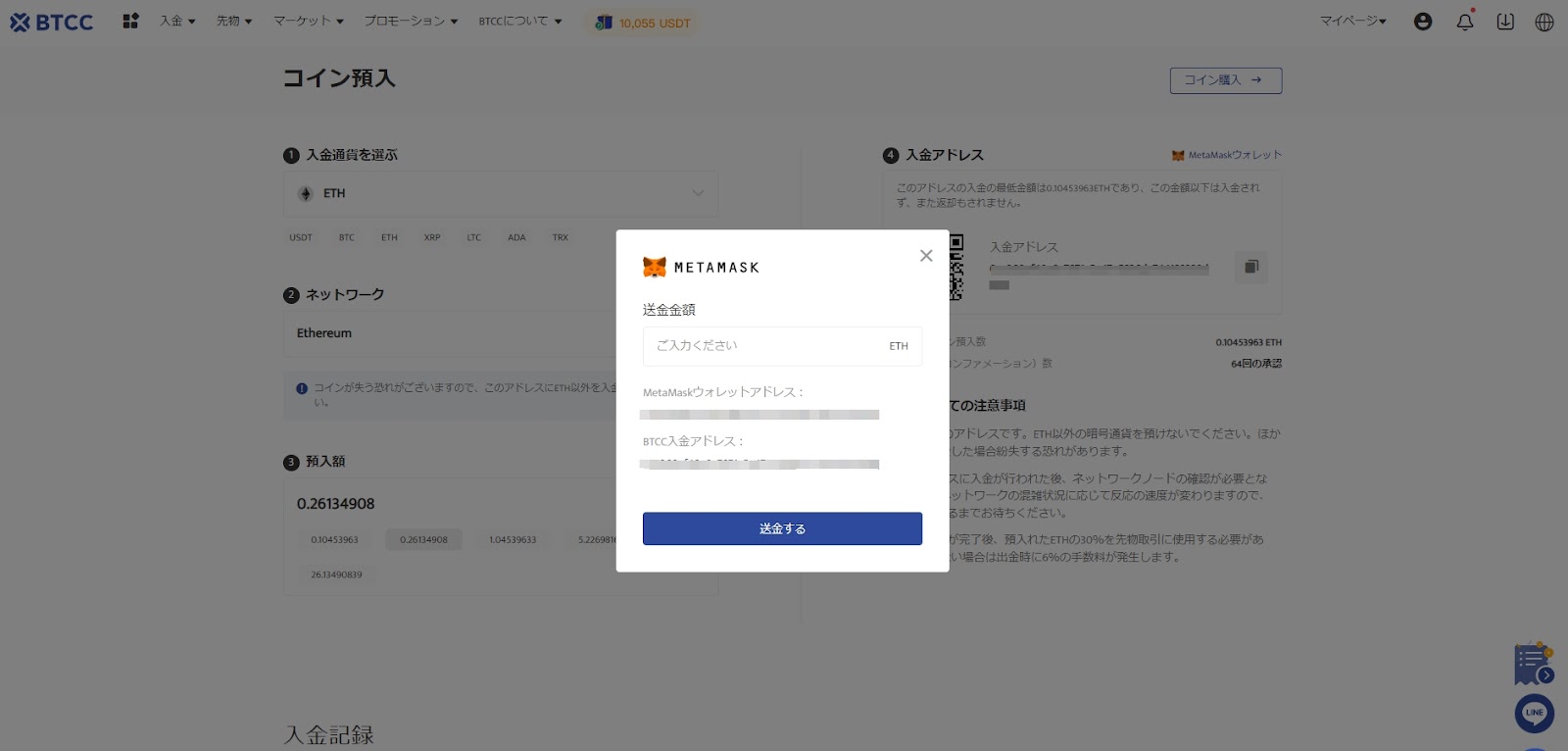
Task: Click the 10,055 USDT reward badge
Action: 643,23
